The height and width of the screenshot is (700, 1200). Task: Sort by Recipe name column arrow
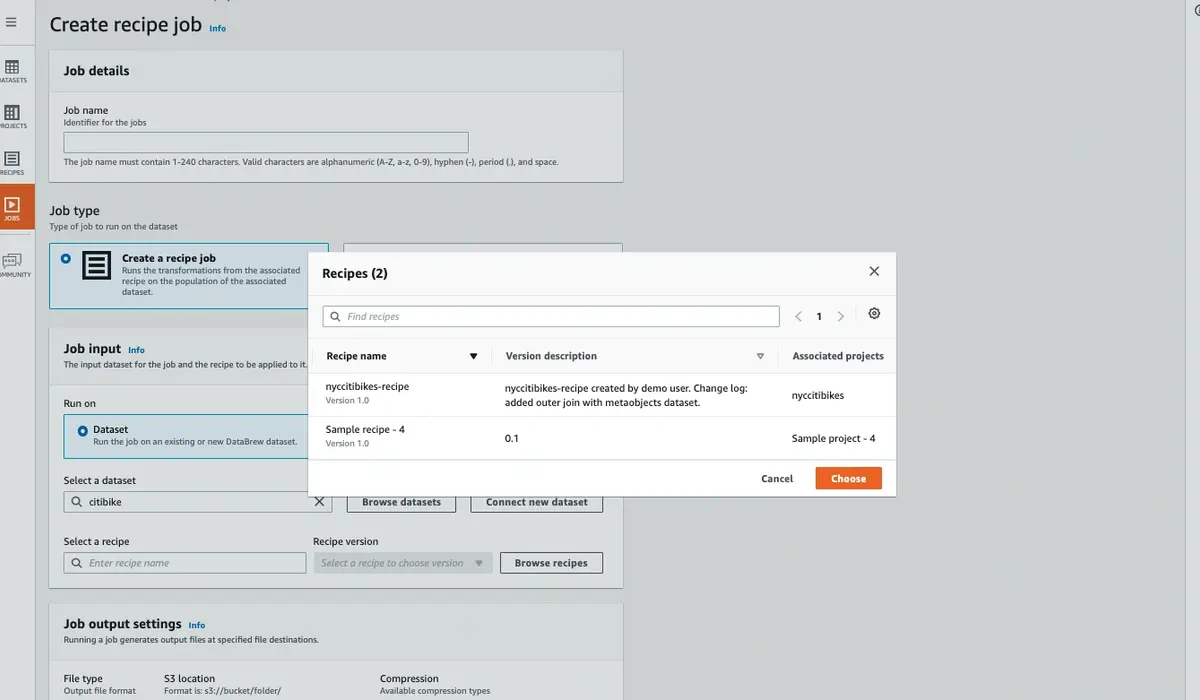(474, 356)
